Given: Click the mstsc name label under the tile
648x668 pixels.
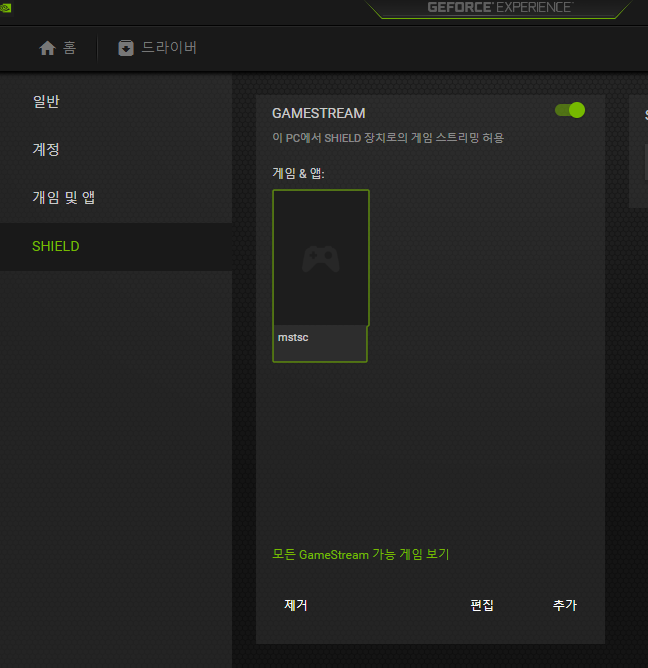Looking at the screenshot, I should 293,337.
